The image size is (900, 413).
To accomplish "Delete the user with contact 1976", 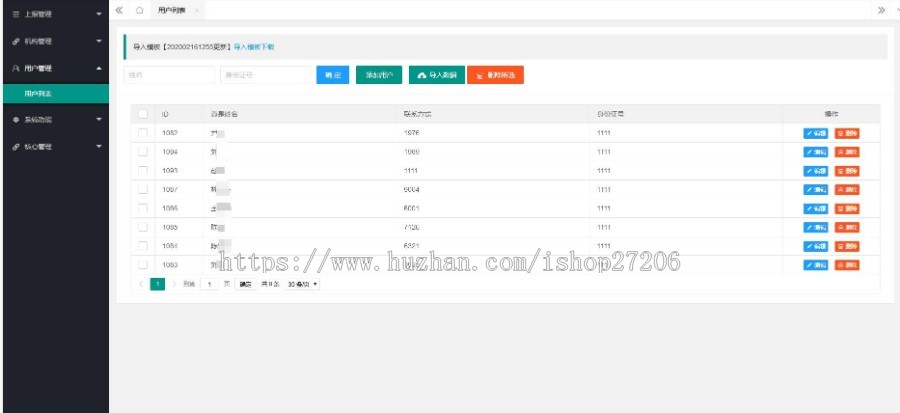I will point(847,134).
